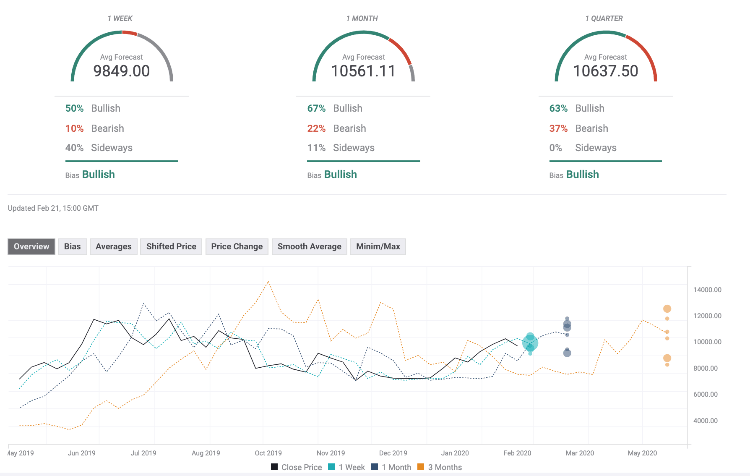This screenshot has height=476, width=750.
Task: Click the top orange 3 Months bubble
Action: coord(667,310)
